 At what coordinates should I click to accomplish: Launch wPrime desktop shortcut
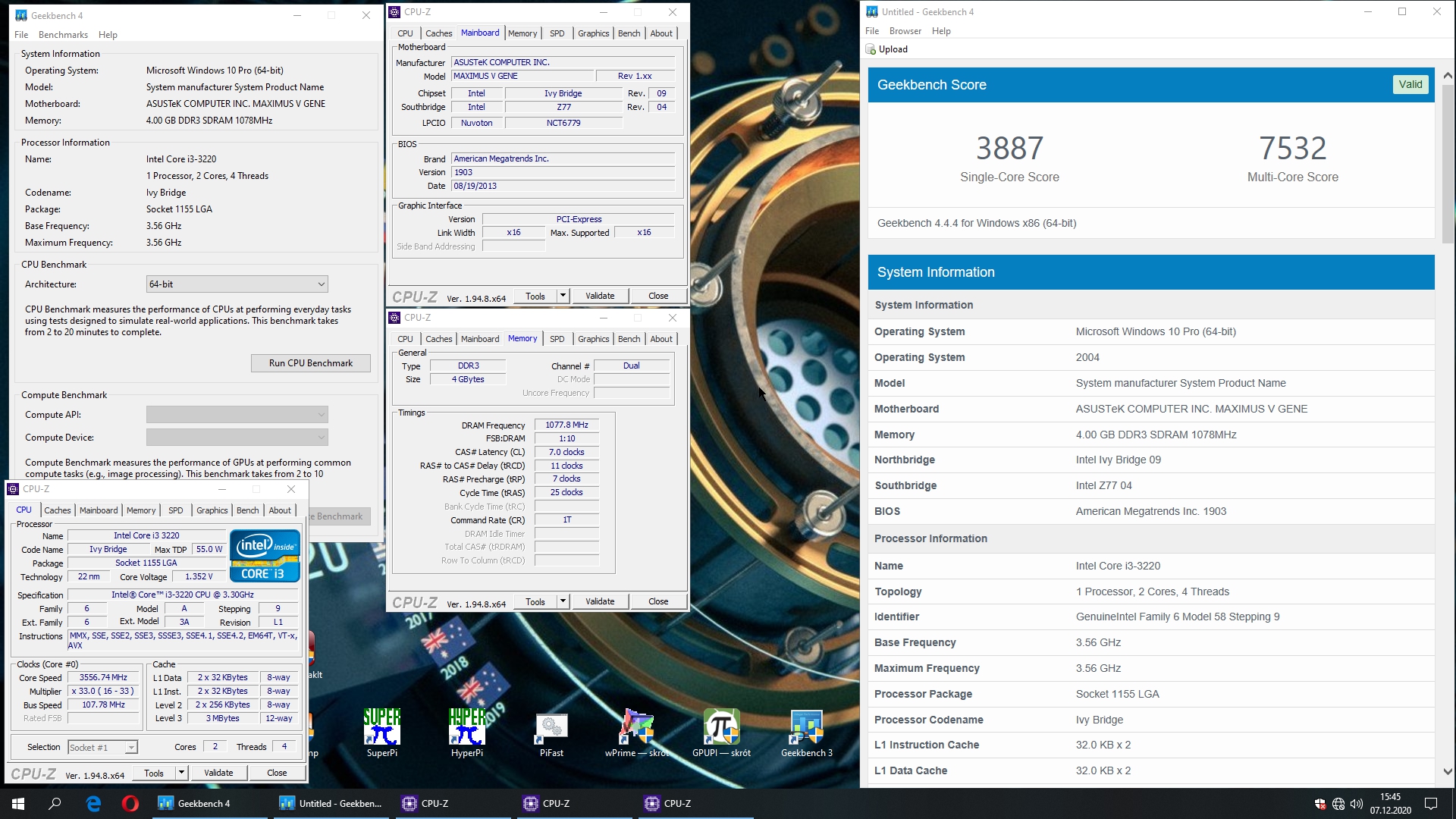[x=637, y=733]
